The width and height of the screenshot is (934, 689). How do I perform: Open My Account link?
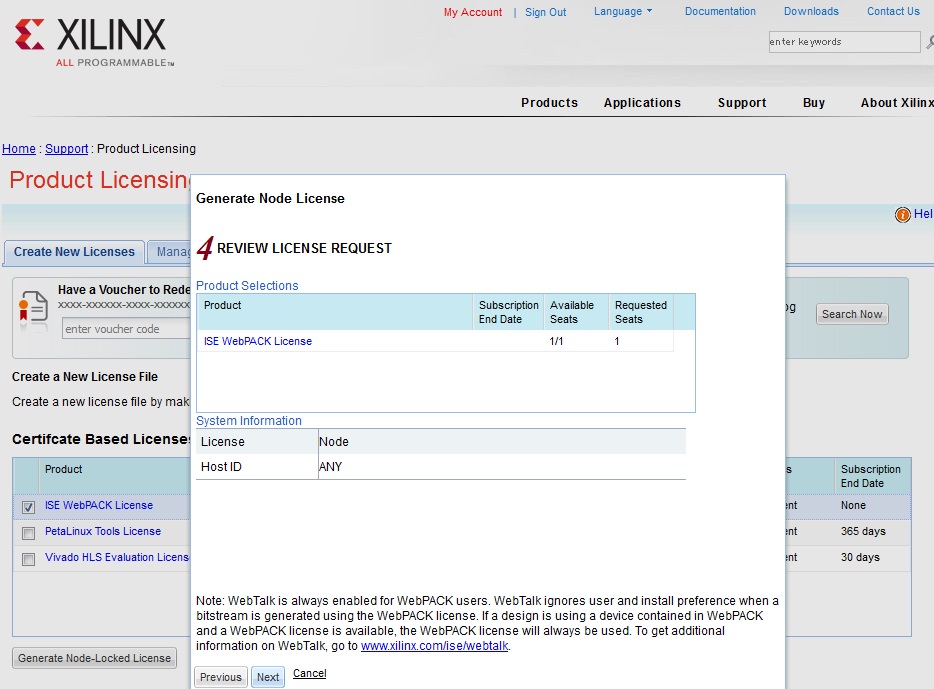tap(473, 12)
